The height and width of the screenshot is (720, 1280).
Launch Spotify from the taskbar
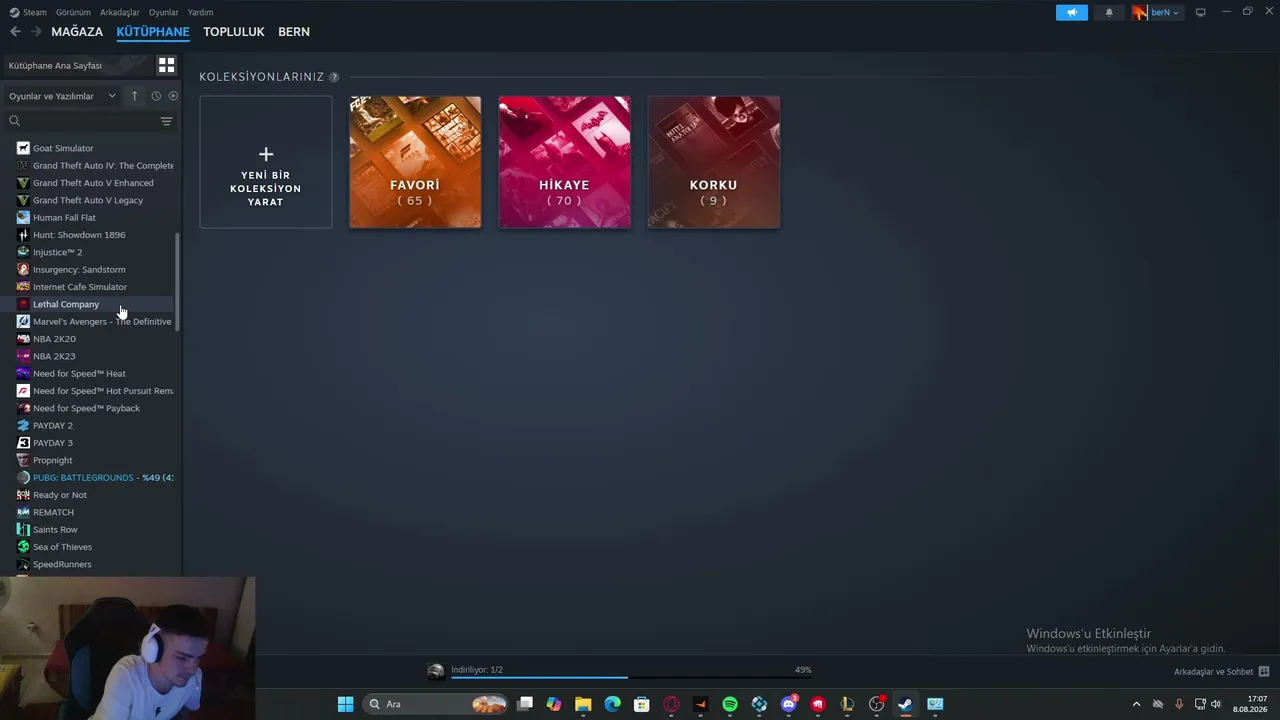(730, 704)
